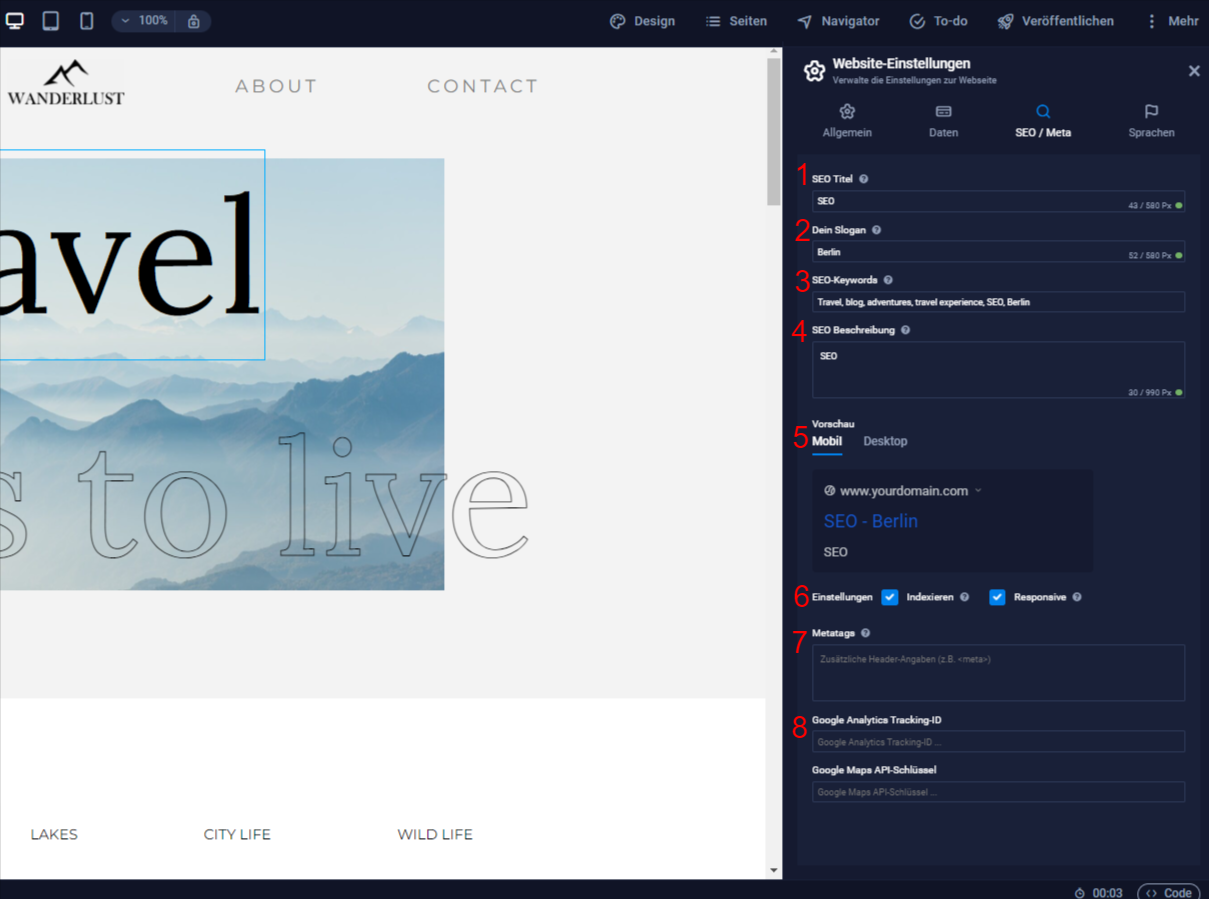Click the ABOUT navigation link
1209x899 pixels.
[x=277, y=86]
